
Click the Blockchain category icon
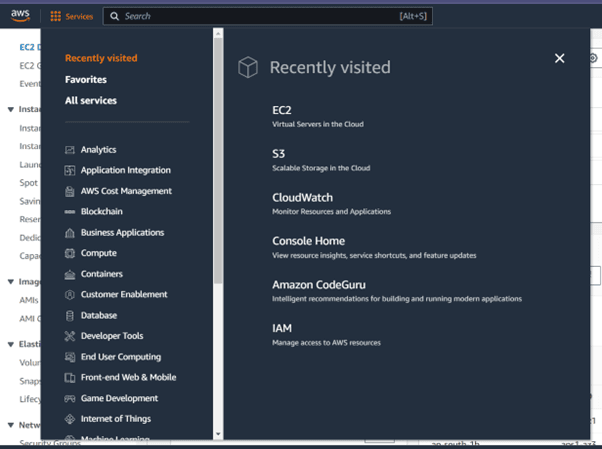click(70, 212)
